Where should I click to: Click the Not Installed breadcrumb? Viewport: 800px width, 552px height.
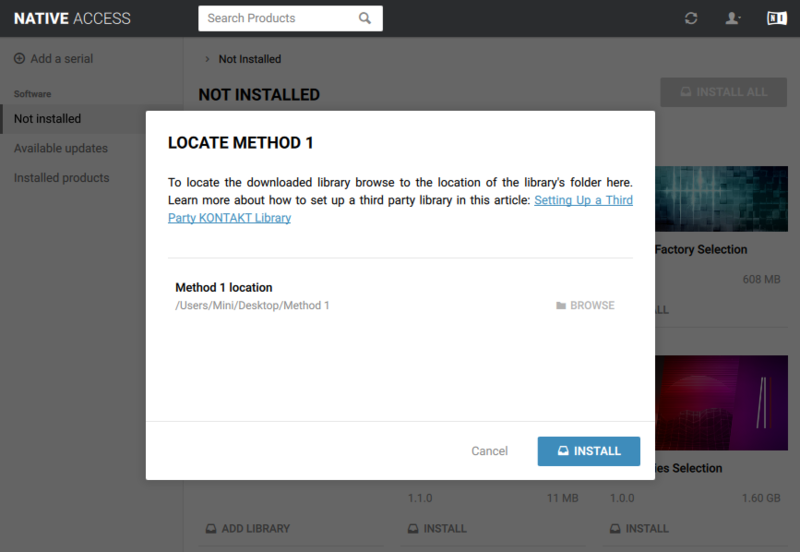click(x=250, y=59)
